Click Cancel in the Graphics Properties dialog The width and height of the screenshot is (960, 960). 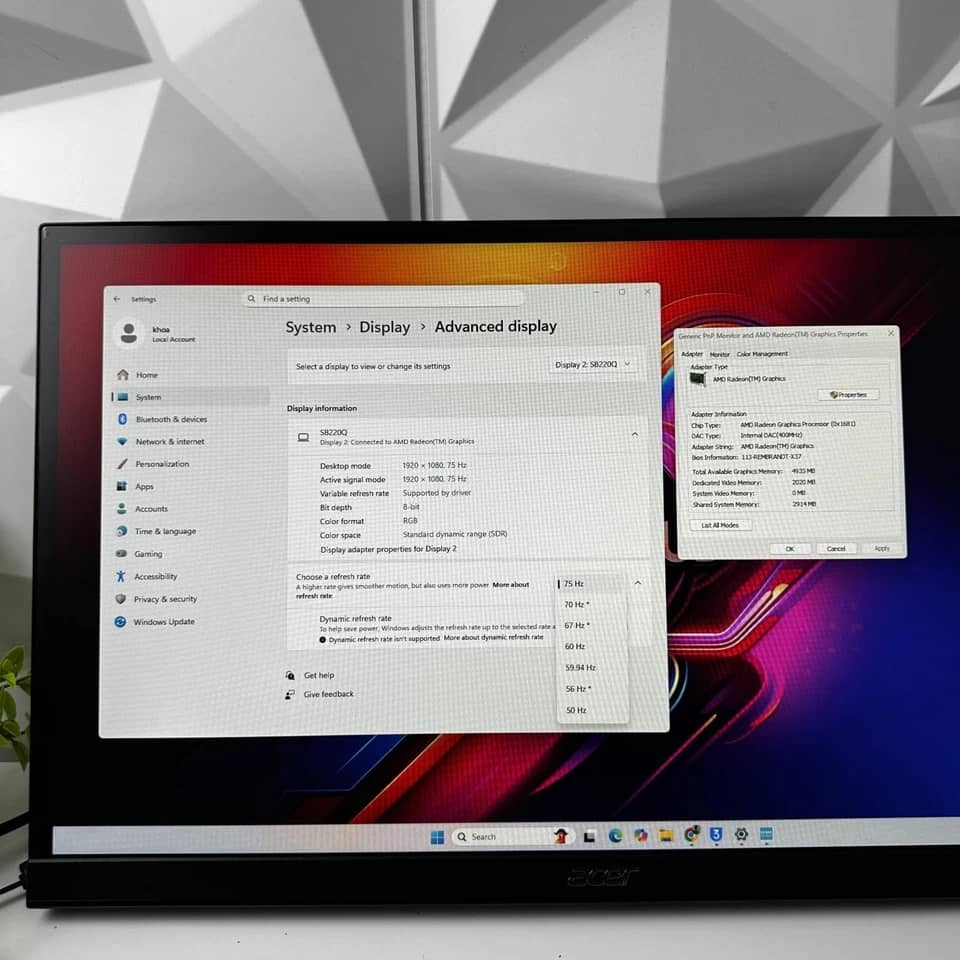click(x=836, y=549)
